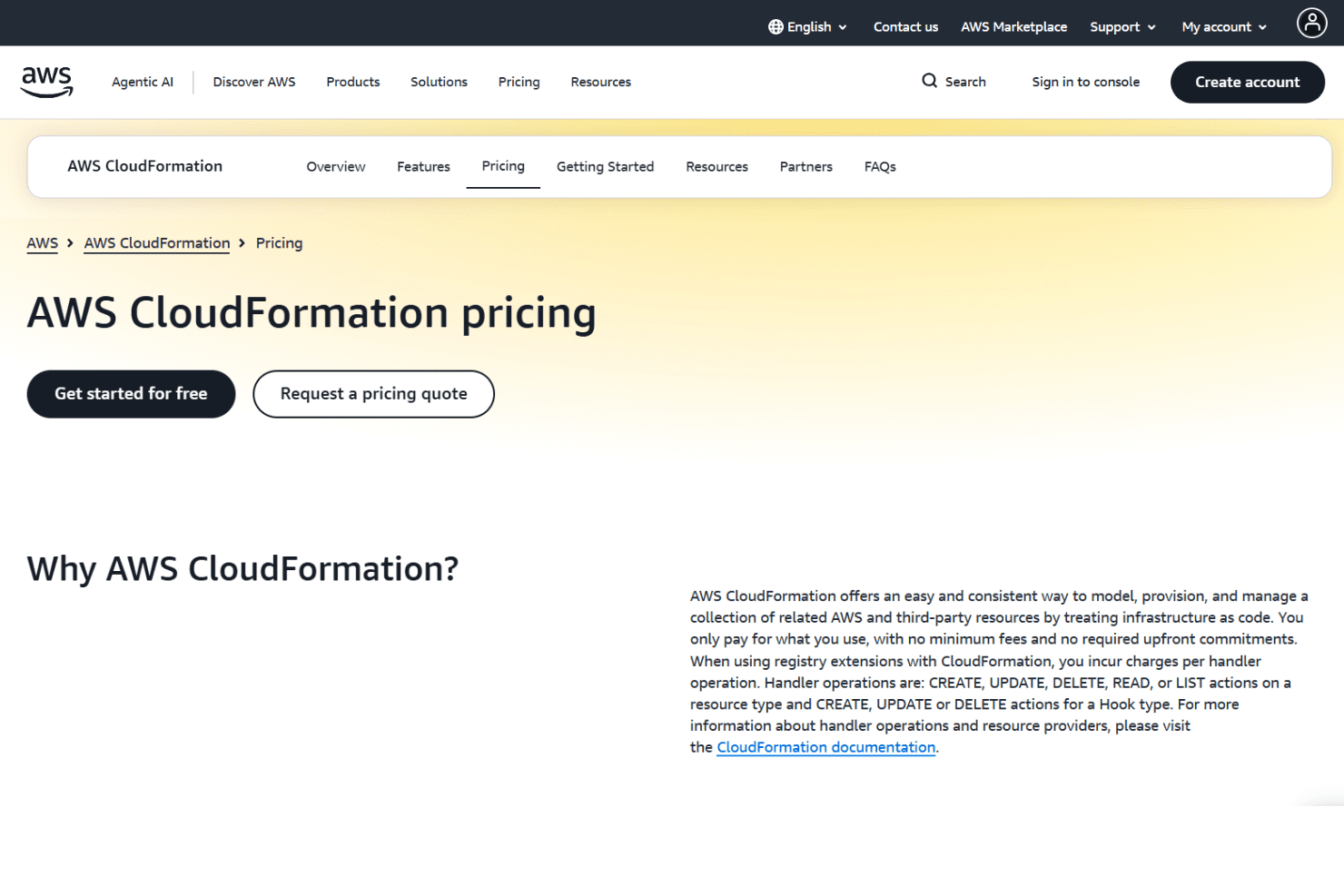Expand the My account dropdown
The height and width of the screenshot is (896, 1344).
point(1224,27)
